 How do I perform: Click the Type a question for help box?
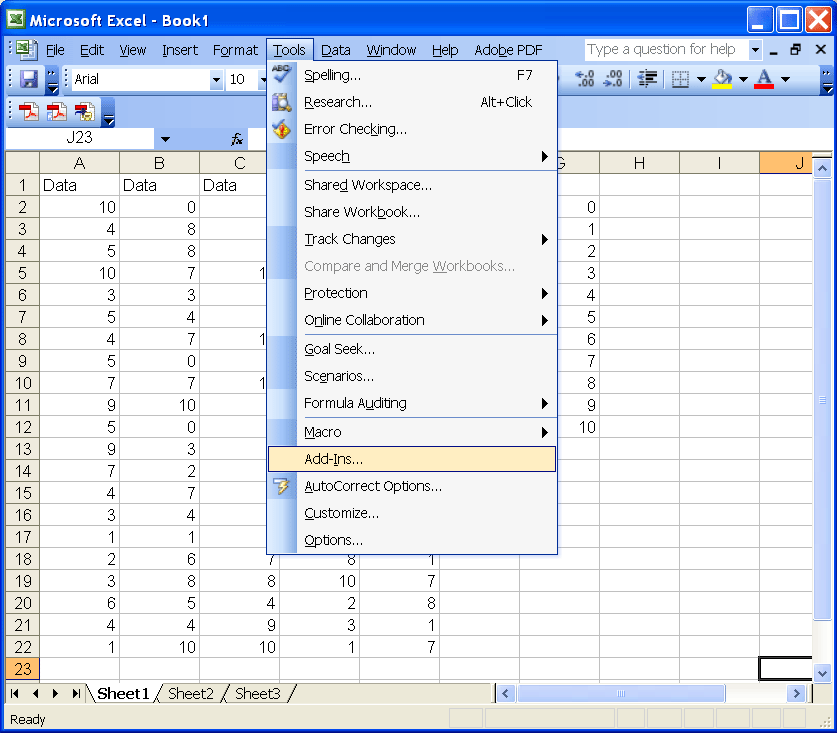[666, 50]
